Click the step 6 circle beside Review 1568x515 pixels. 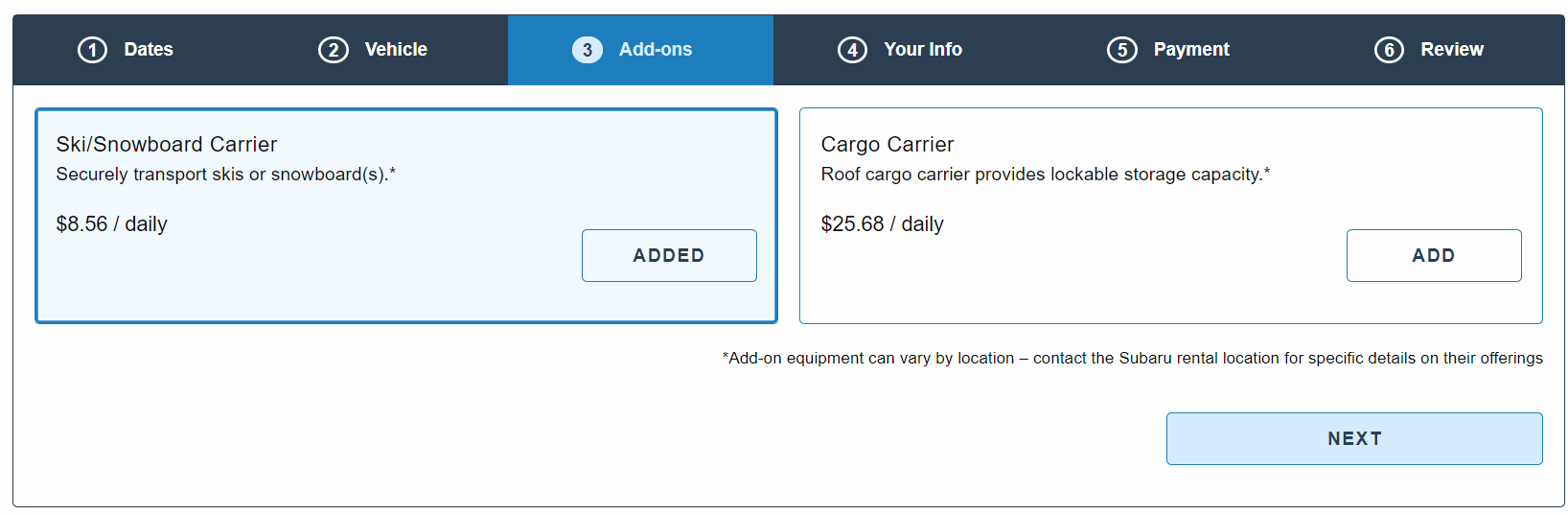(x=1389, y=50)
